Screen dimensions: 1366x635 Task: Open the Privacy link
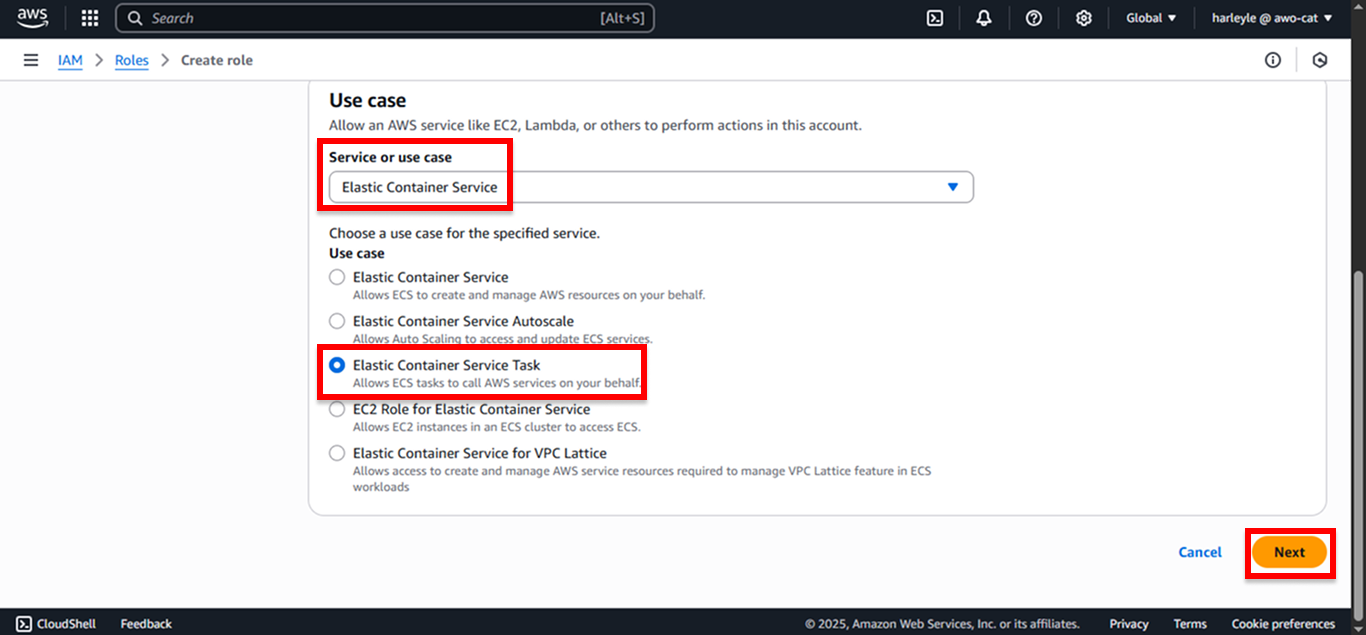pyautogui.click(x=1129, y=624)
